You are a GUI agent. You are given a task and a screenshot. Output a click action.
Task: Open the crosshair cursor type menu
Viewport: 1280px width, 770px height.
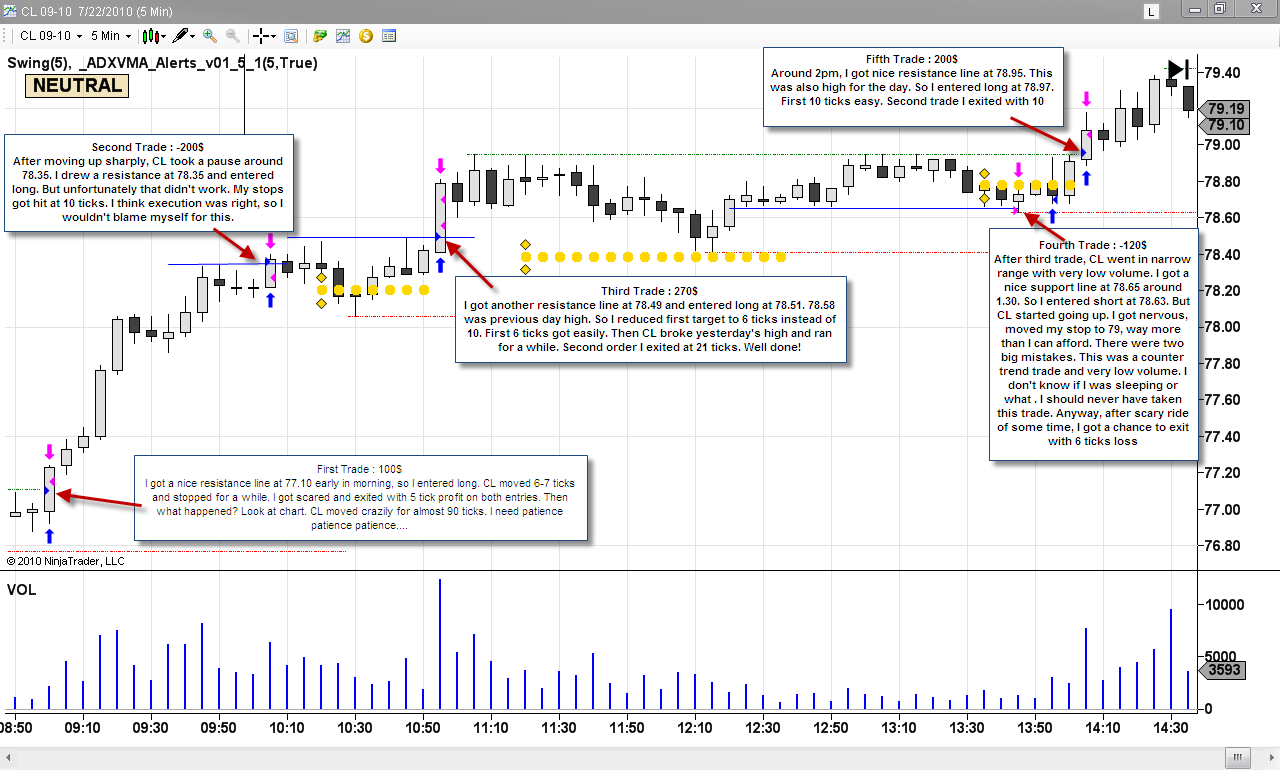click(265, 36)
